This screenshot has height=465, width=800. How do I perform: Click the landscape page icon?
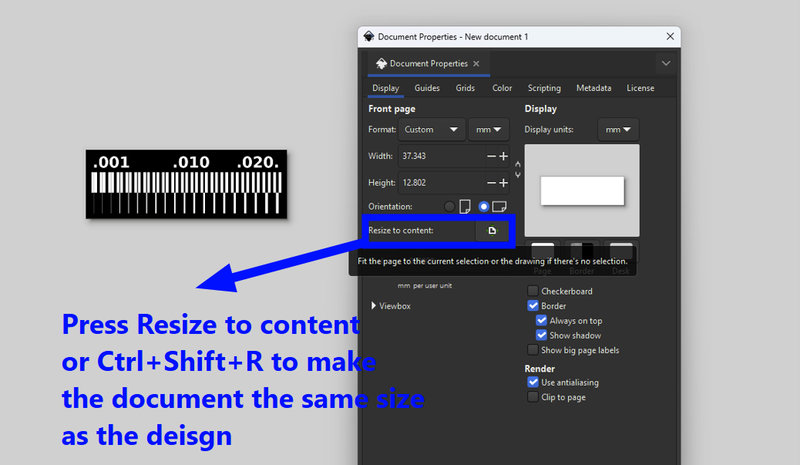[499, 207]
